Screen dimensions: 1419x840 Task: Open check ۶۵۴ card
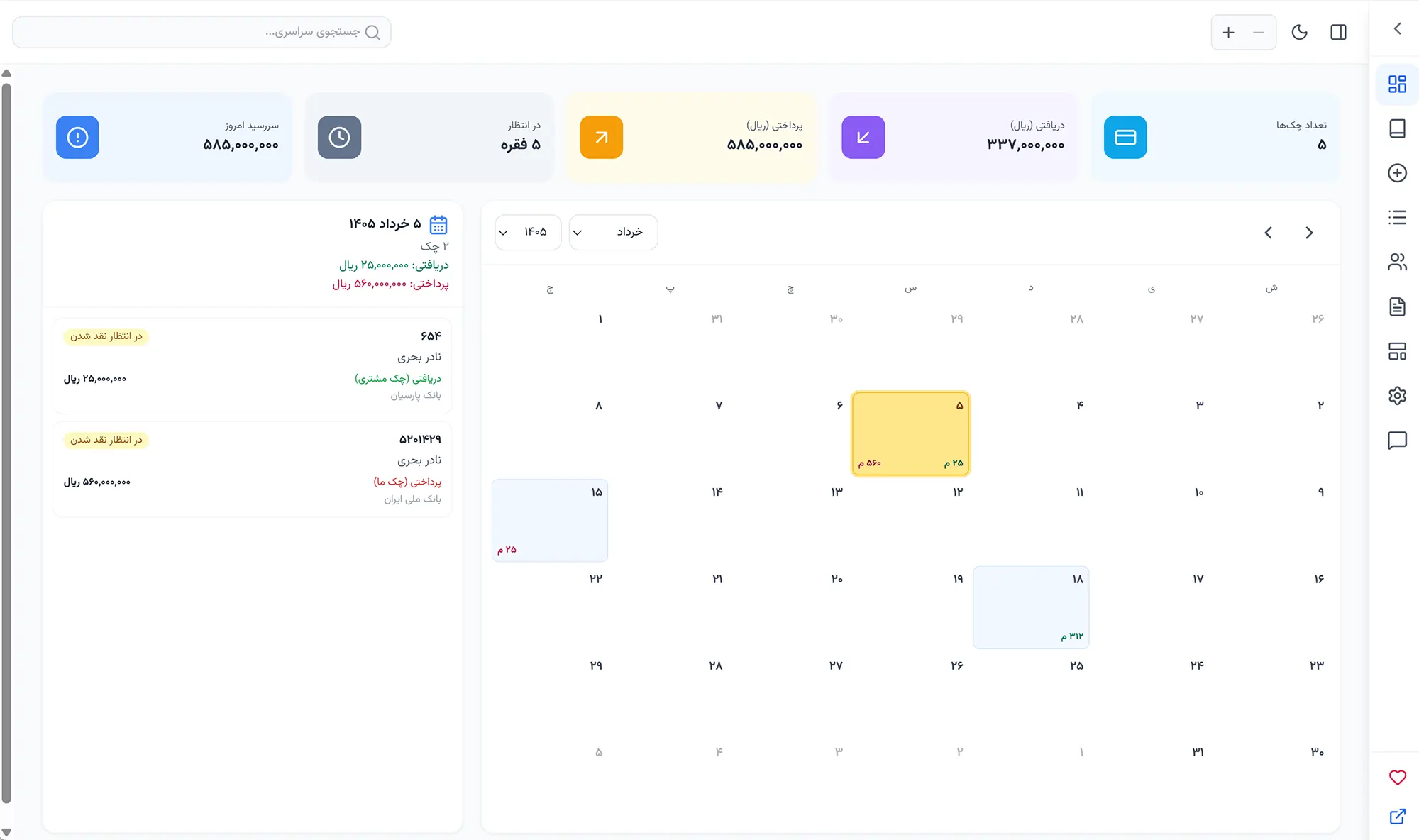(x=252, y=366)
